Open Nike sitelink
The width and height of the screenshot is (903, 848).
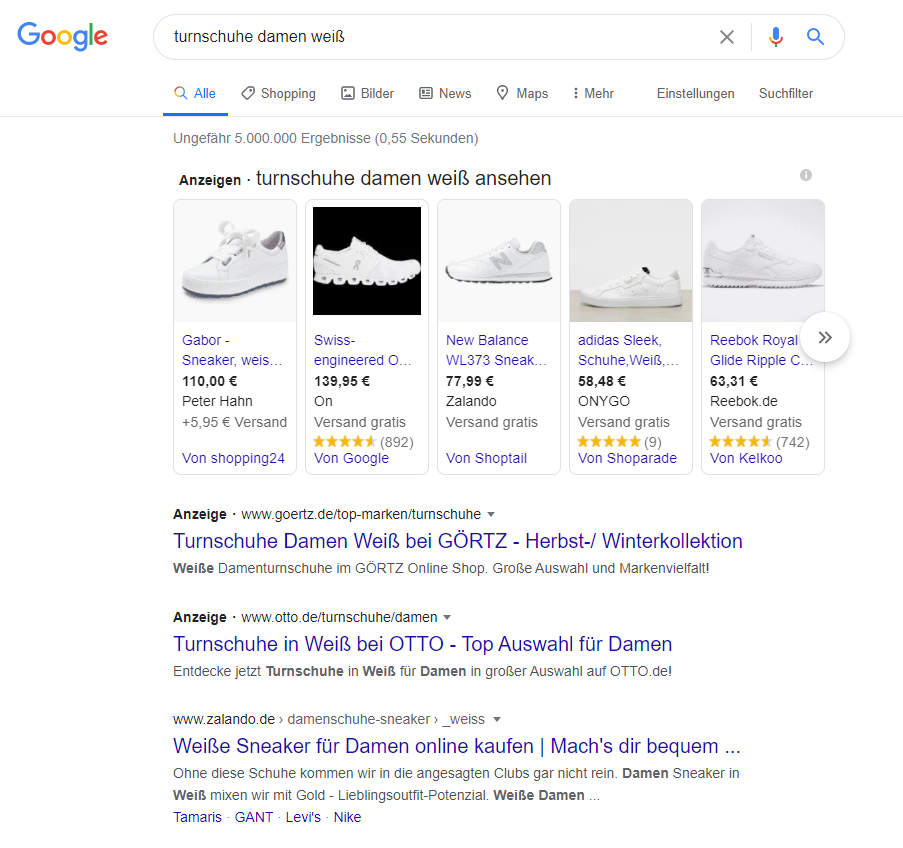click(x=347, y=817)
